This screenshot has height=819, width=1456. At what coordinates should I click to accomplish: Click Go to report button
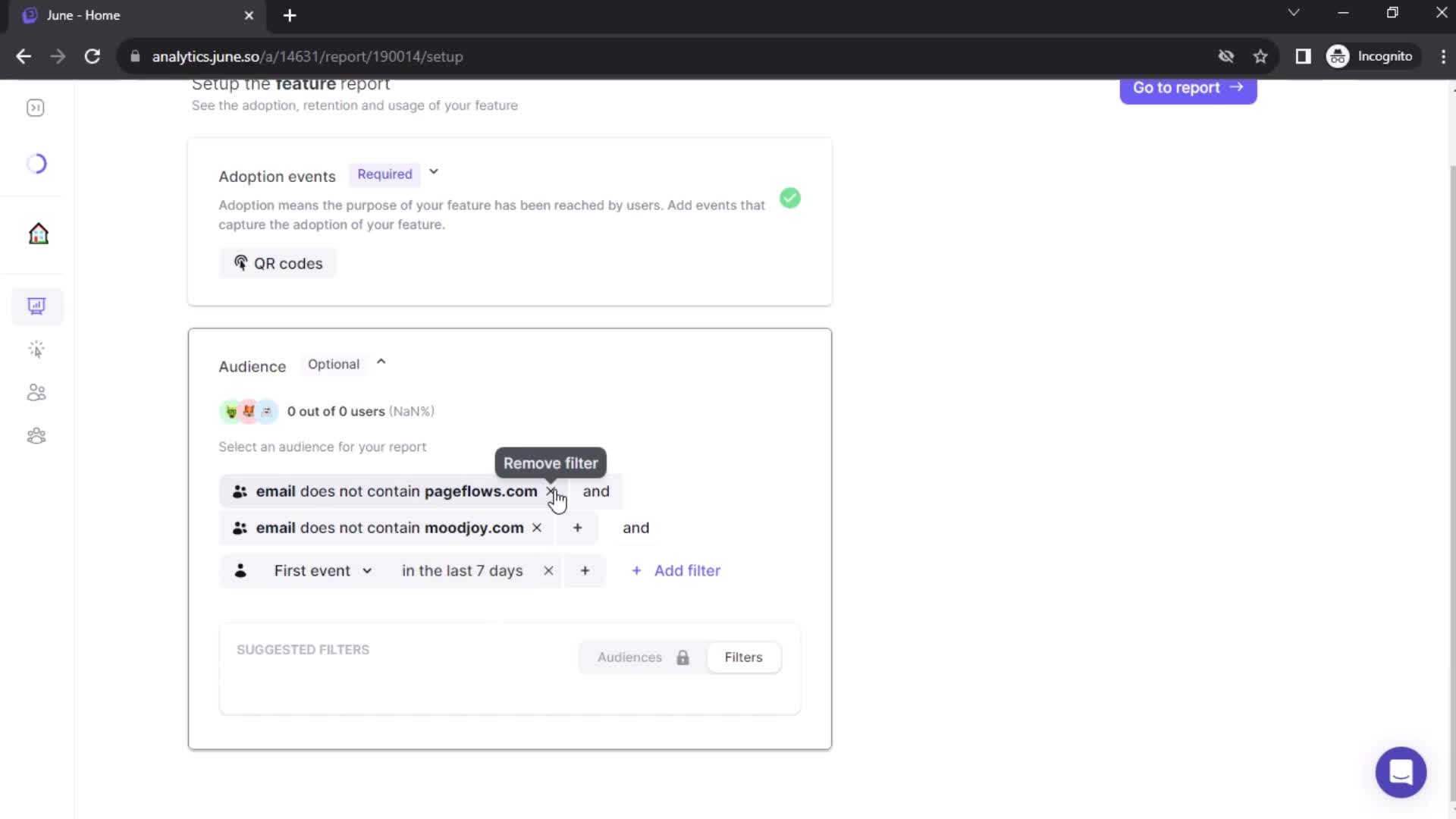[x=1188, y=89]
